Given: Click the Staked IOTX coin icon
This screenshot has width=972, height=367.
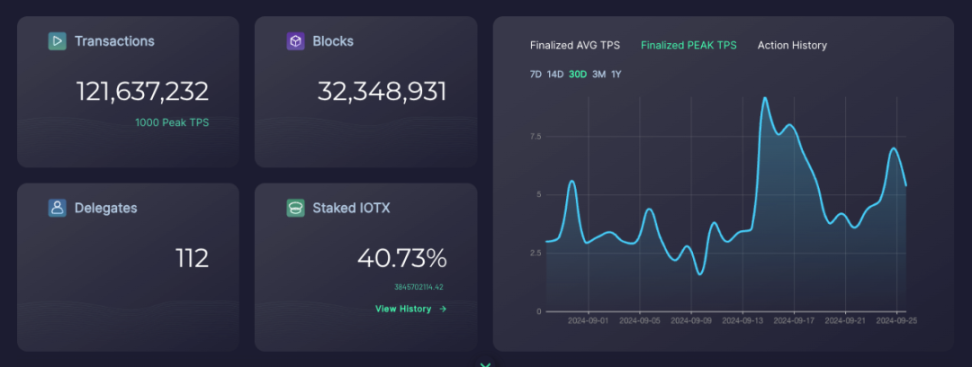Looking at the screenshot, I should coord(296,208).
